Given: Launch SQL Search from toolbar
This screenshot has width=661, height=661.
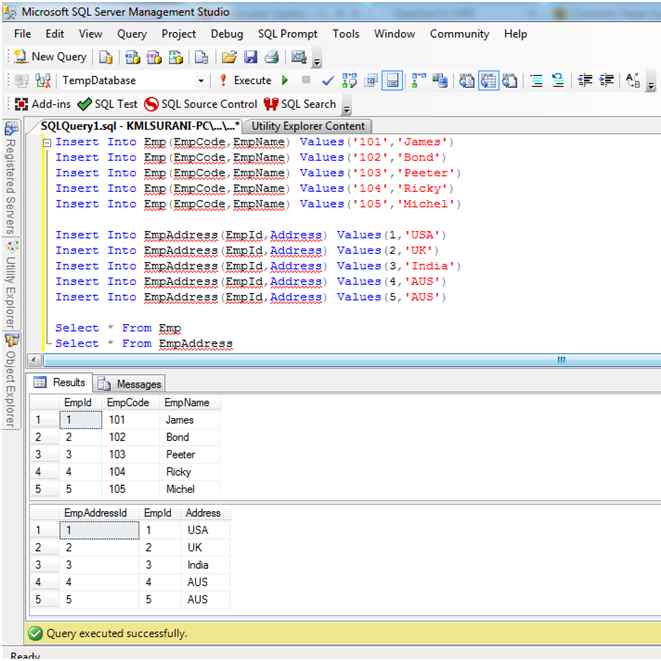Looking at the screenshot, I should click(x=300, y=104).
